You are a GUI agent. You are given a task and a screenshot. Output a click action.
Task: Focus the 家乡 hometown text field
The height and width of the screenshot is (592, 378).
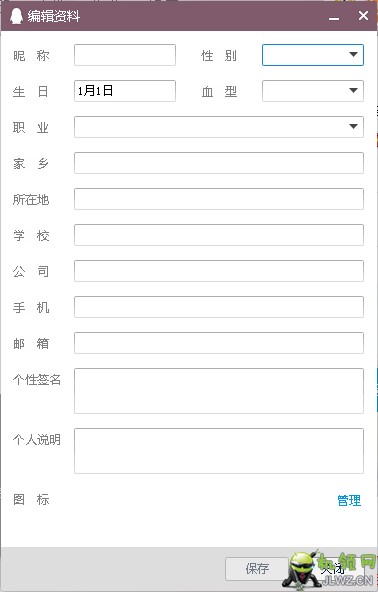(219, 163)
